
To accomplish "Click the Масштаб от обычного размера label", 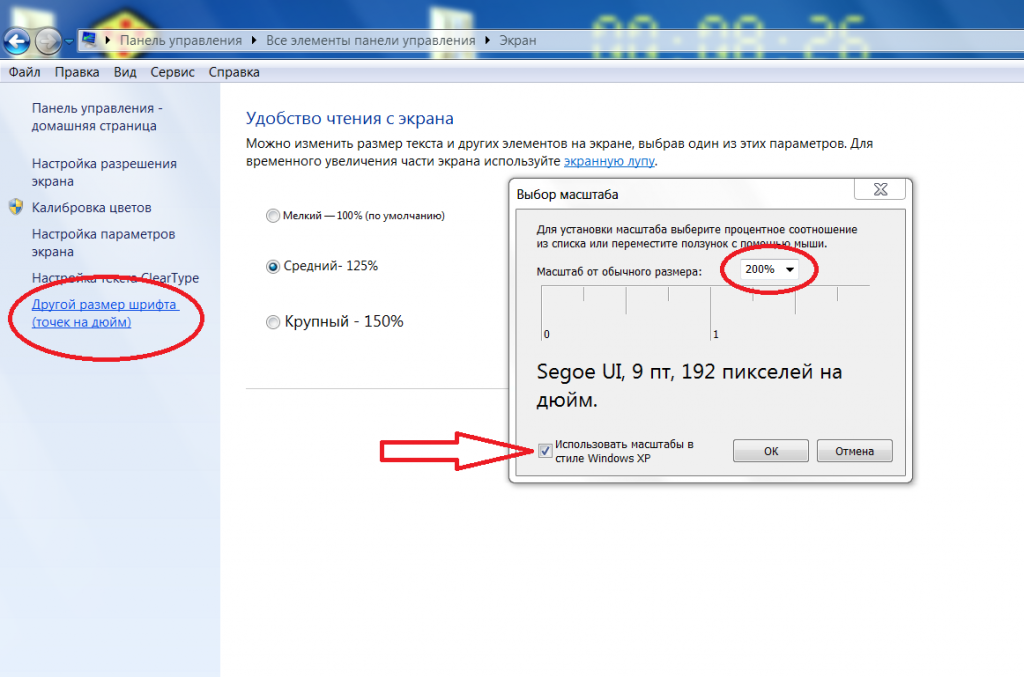I will (619, 272).
